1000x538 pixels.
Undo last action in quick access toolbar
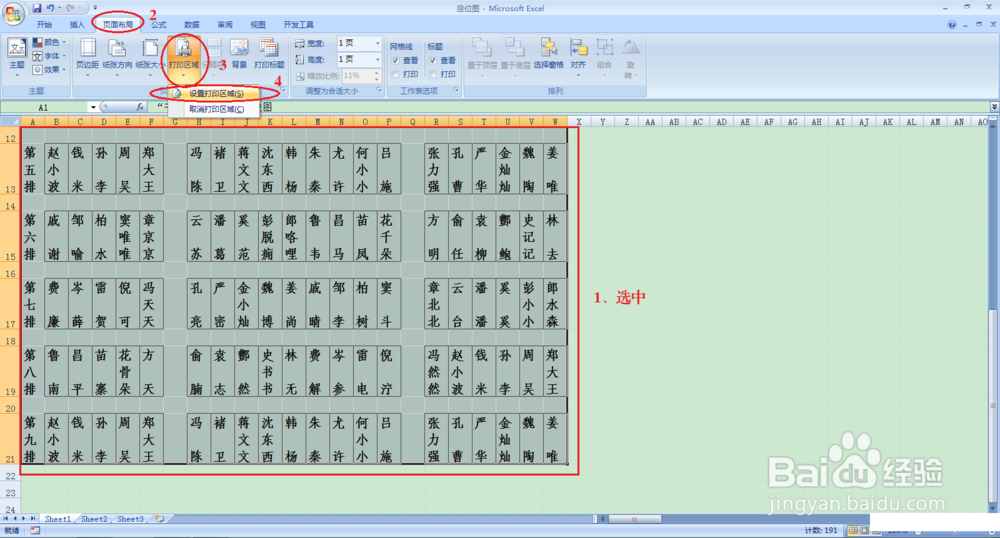point(50,8)
